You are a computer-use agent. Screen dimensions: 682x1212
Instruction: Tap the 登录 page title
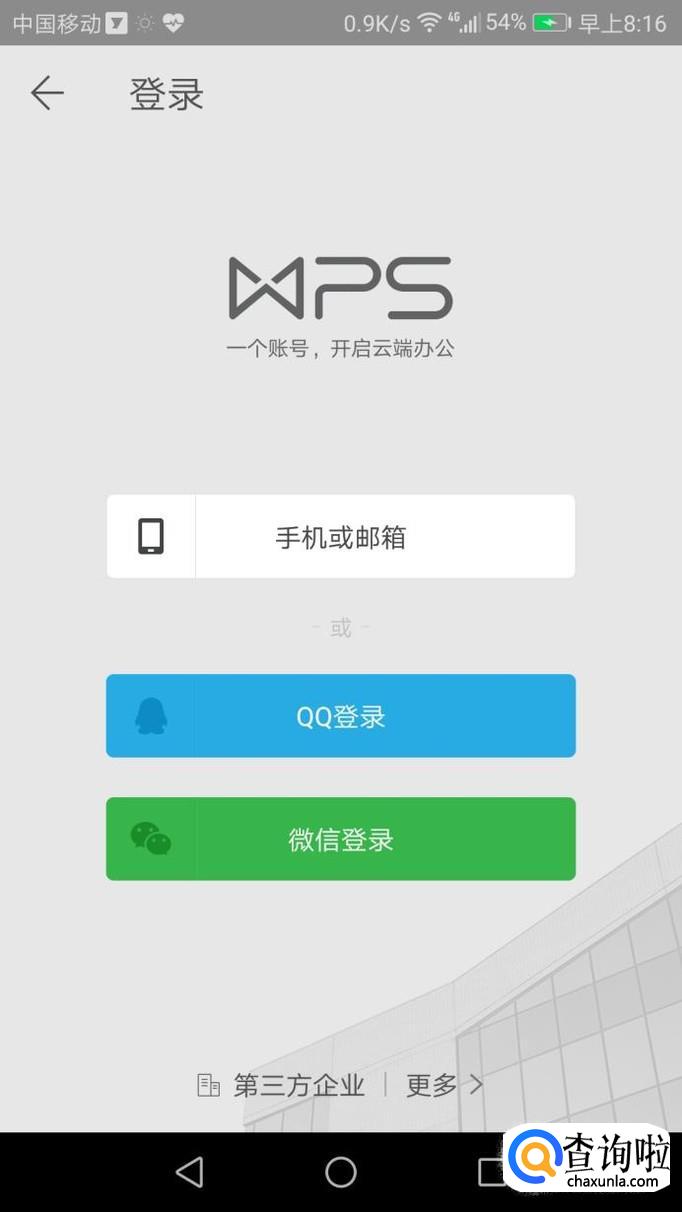click(167, 94)
